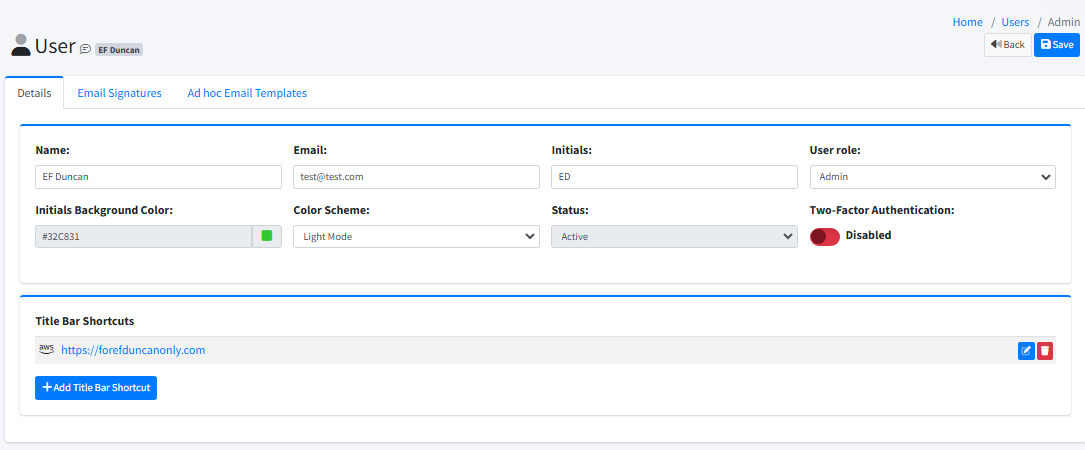Switch to the Email Signatures tab
Image resolution: width=1085 pixels, height=450 pixels.
point(119,93)
